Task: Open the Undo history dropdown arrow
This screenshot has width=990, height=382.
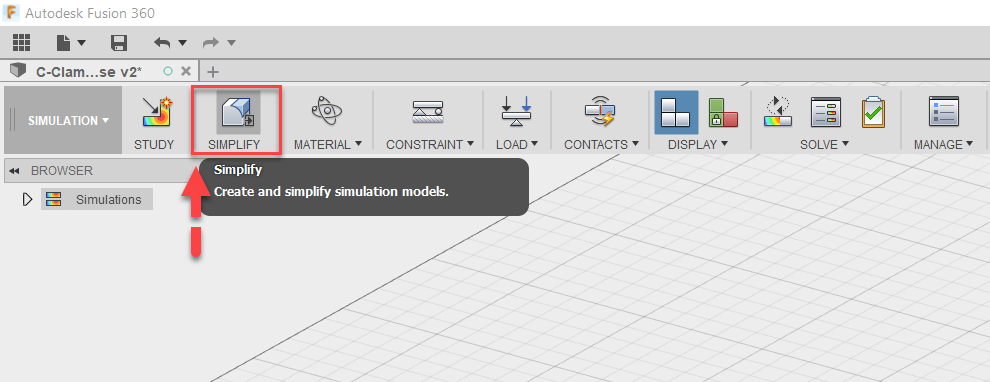Action: (x=182, y=43)
